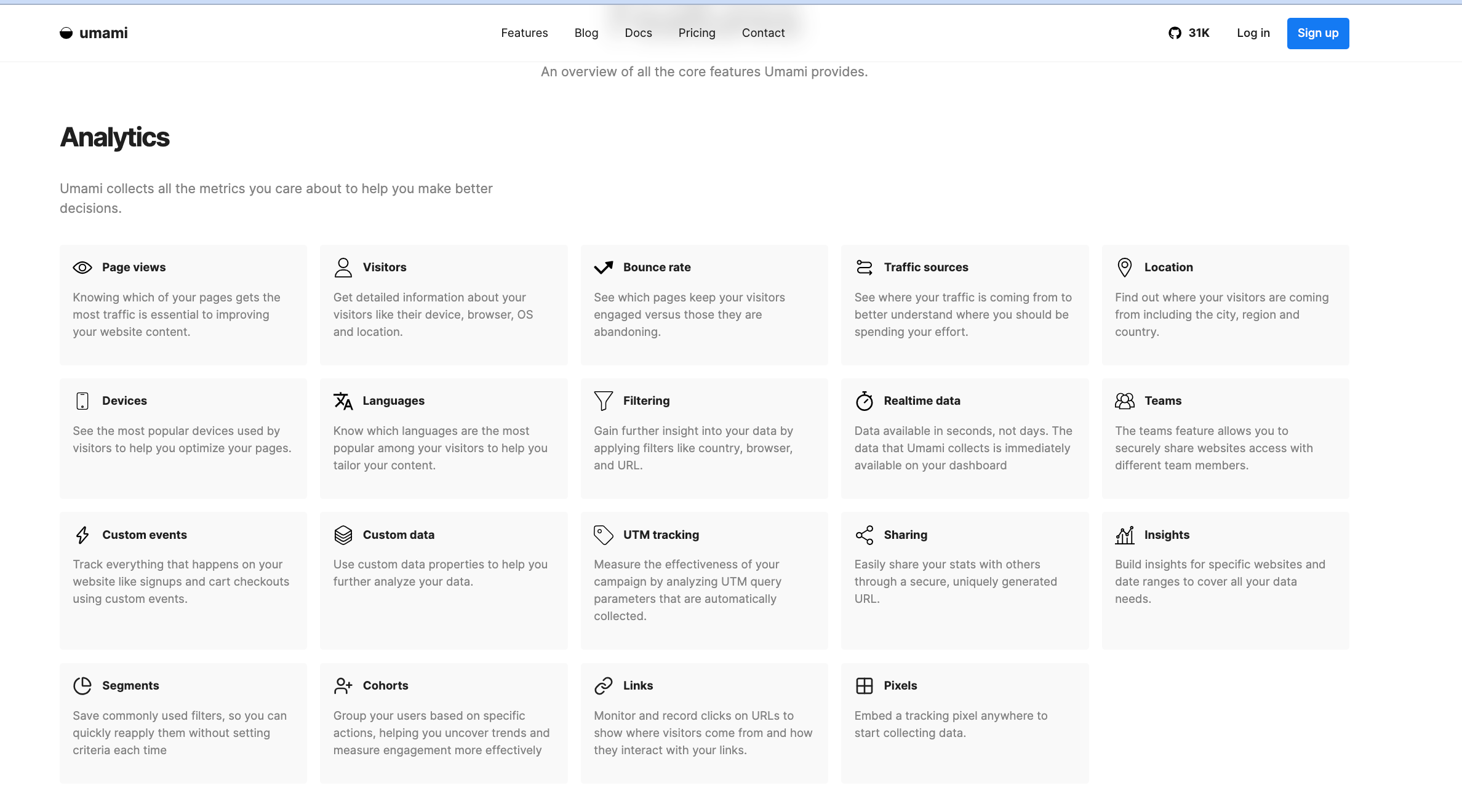Click the Visitors person icon

pyautogui.click(x=343, y=268)
